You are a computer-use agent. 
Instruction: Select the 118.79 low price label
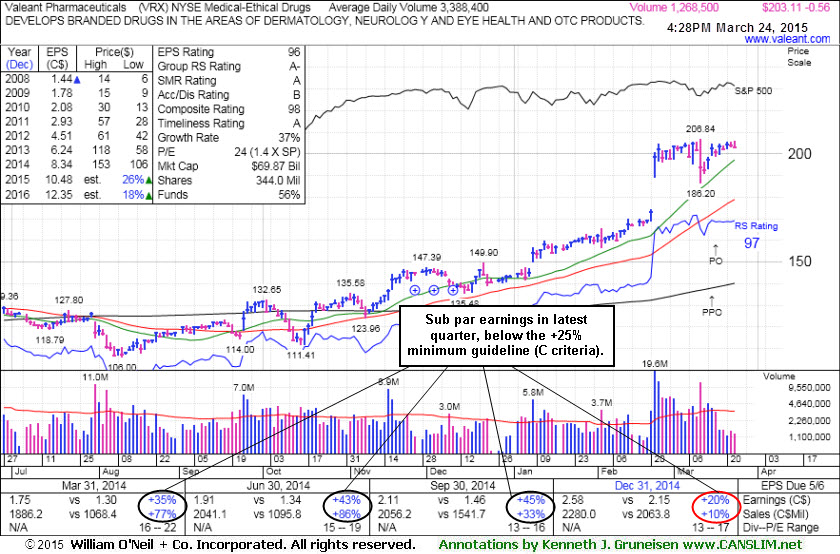tap(49, 340)
